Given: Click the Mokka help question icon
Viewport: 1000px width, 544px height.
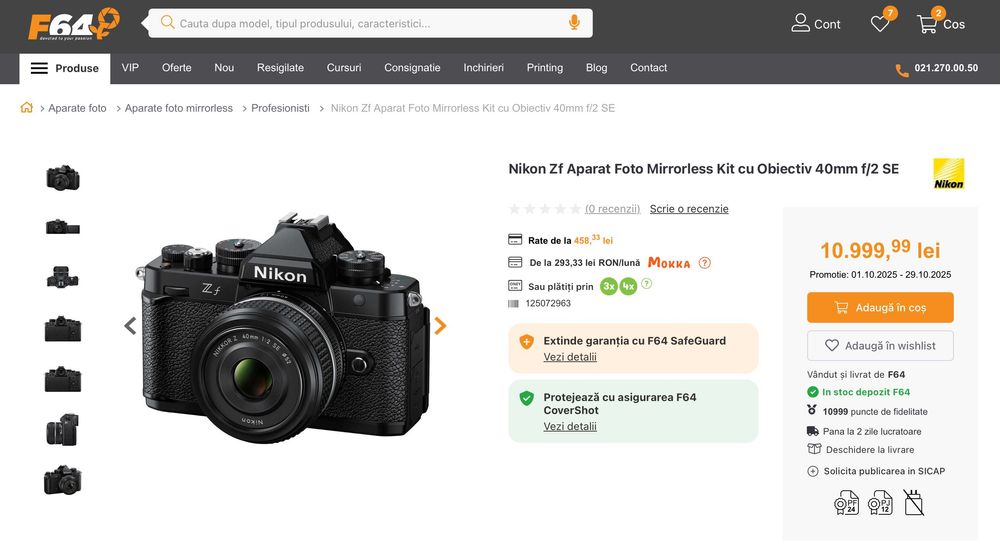Looking at the screenshot, I should (705, 263).
